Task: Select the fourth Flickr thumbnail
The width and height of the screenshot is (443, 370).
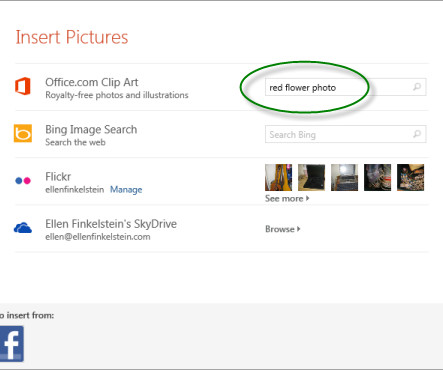Action: pos(377,177)
